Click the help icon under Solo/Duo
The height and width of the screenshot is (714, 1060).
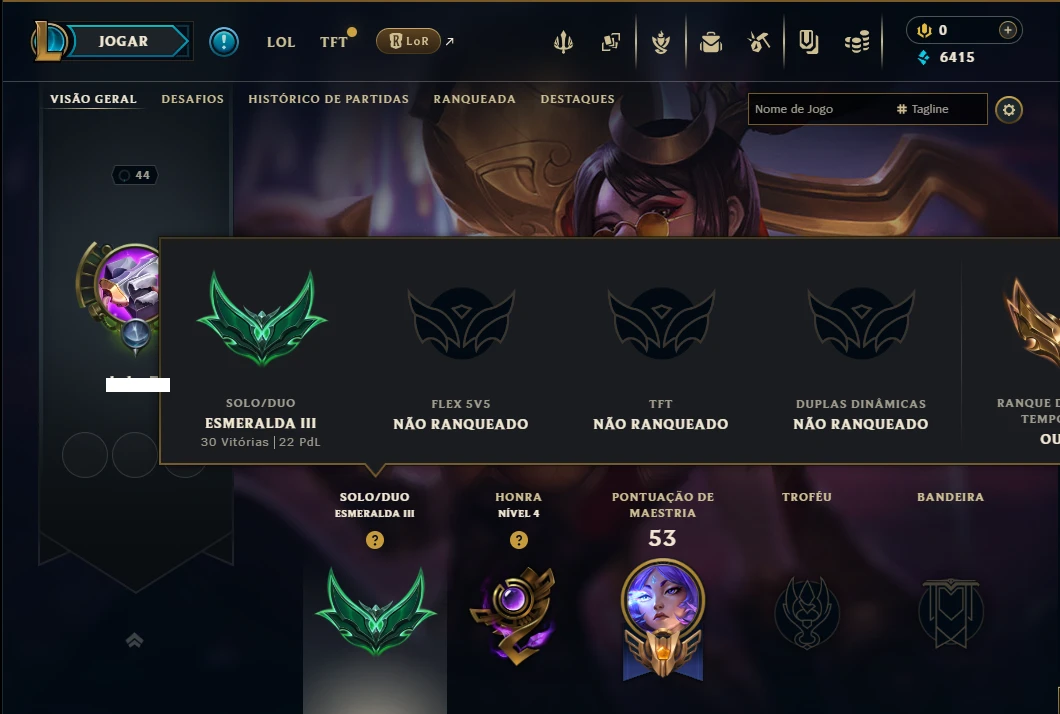coord(375,540)
